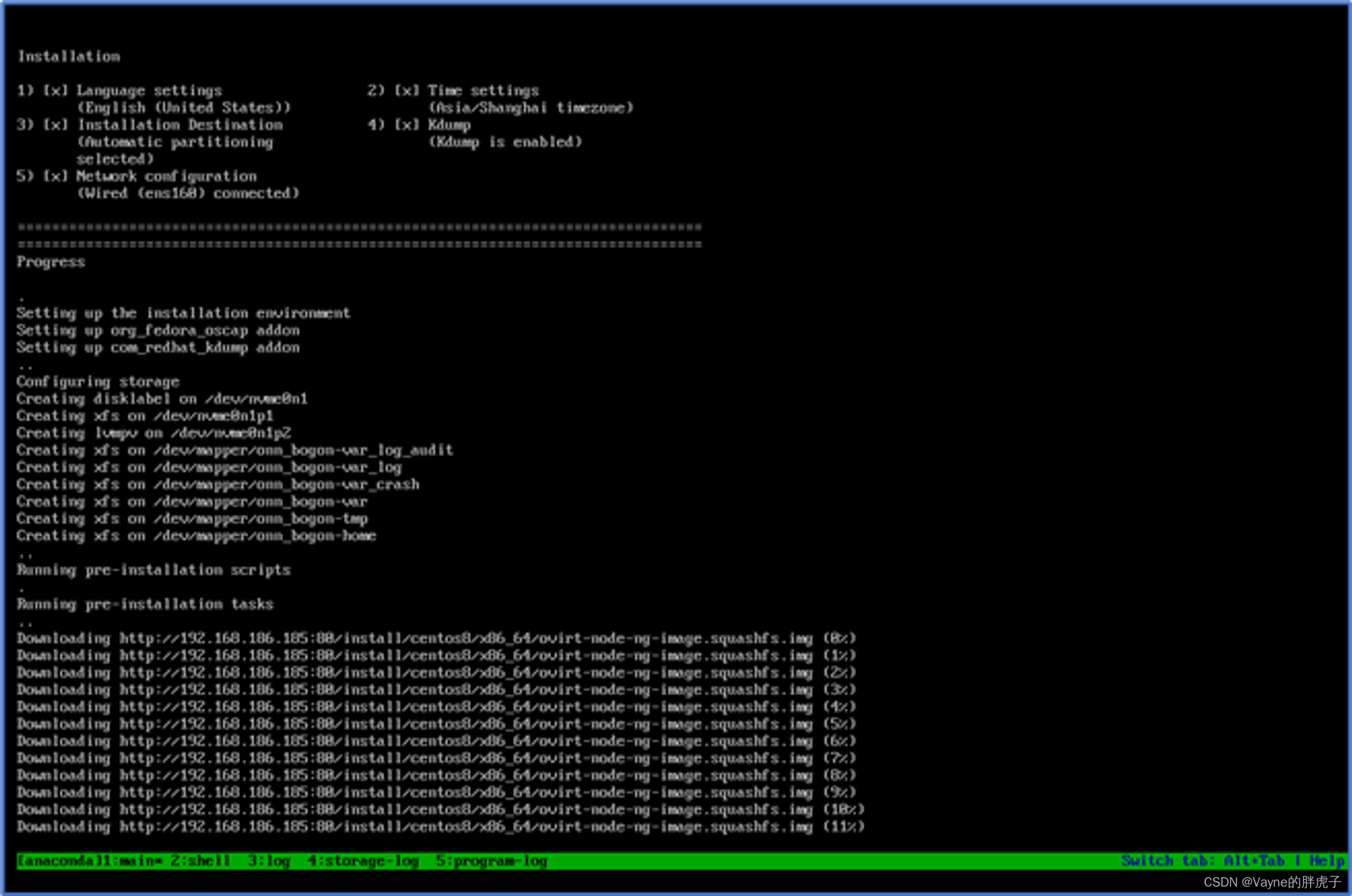Viewport: 1352px width, 896px height.
Task: Switch to the 2:shell tab
Action: pyautogui.click(x=200, y=861)
